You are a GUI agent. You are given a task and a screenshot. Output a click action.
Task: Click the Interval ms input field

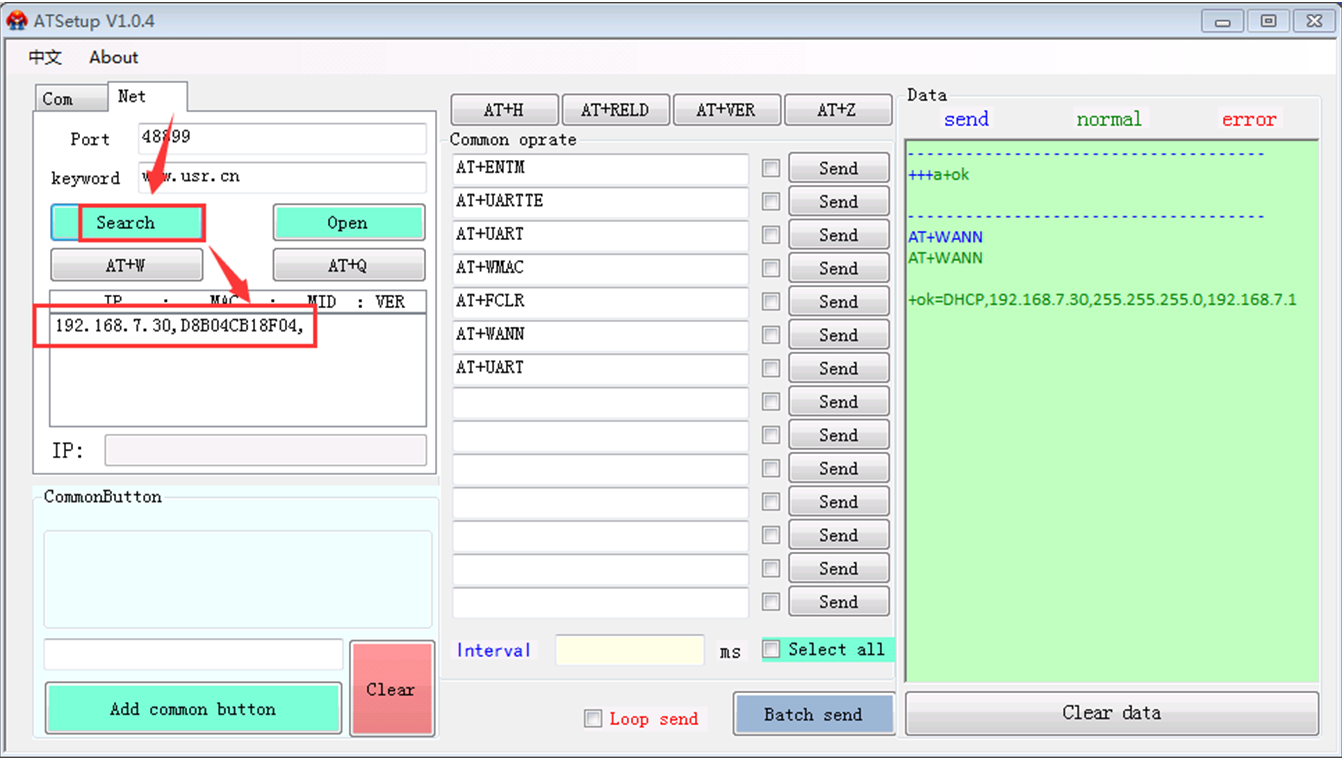pyautogui.click(x=629, y=650)
